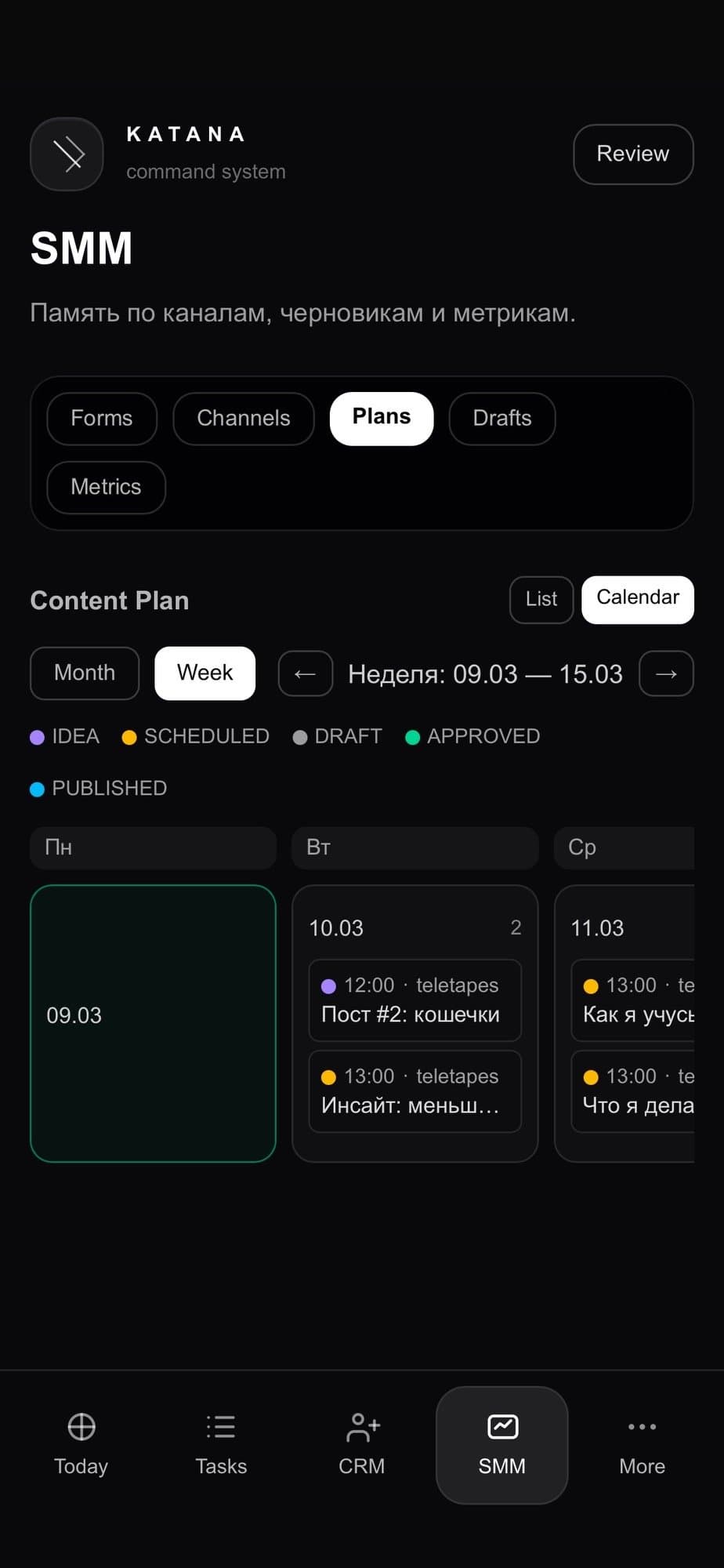The height and width of the screenshot is (1568, 724).
Task: Select the Week range option
Action: 205,673
